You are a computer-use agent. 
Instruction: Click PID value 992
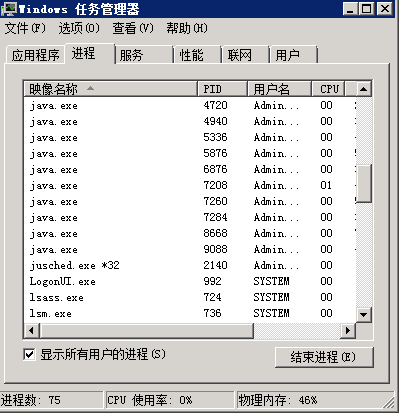click(x=212, y=281)
